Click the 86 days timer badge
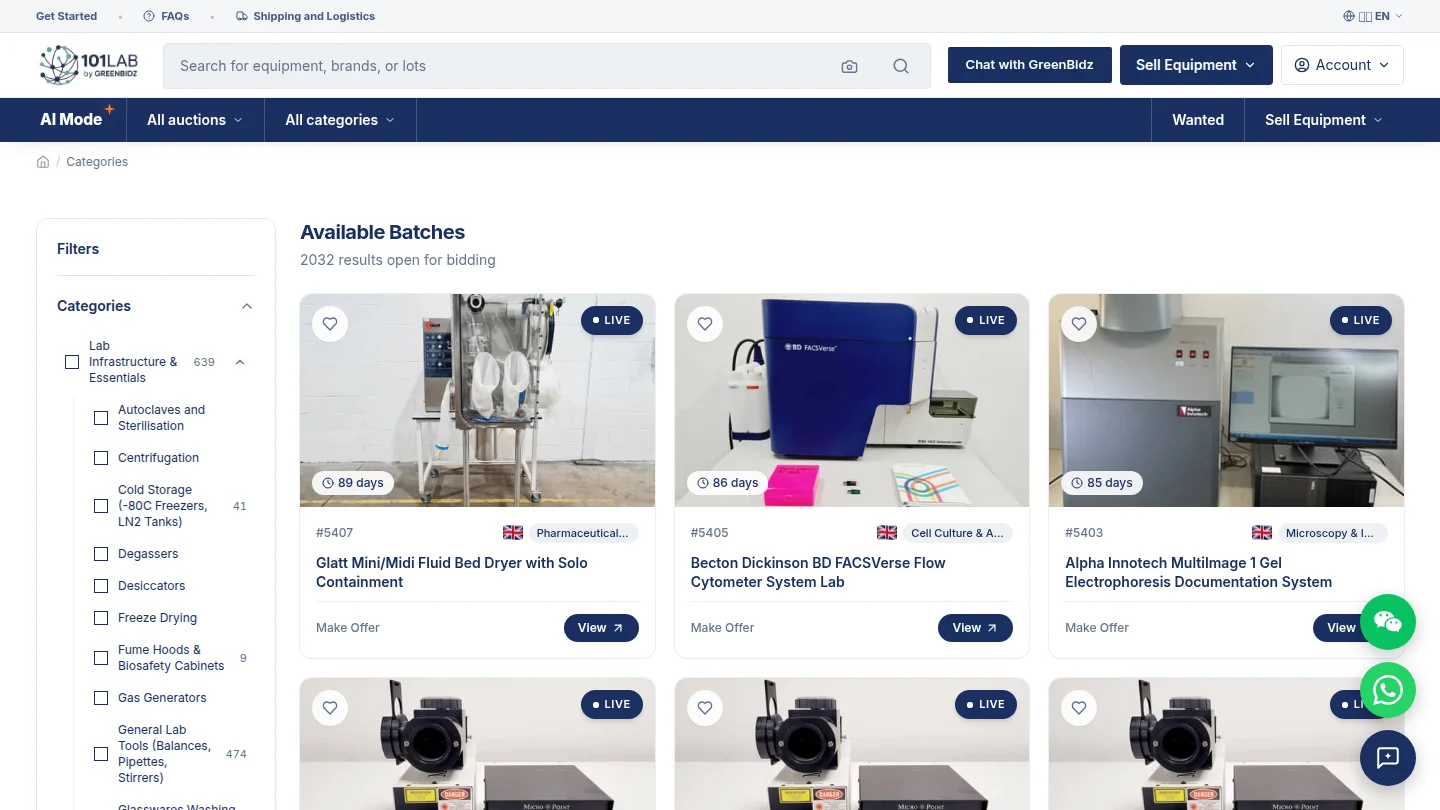 (x=727, y=483)
